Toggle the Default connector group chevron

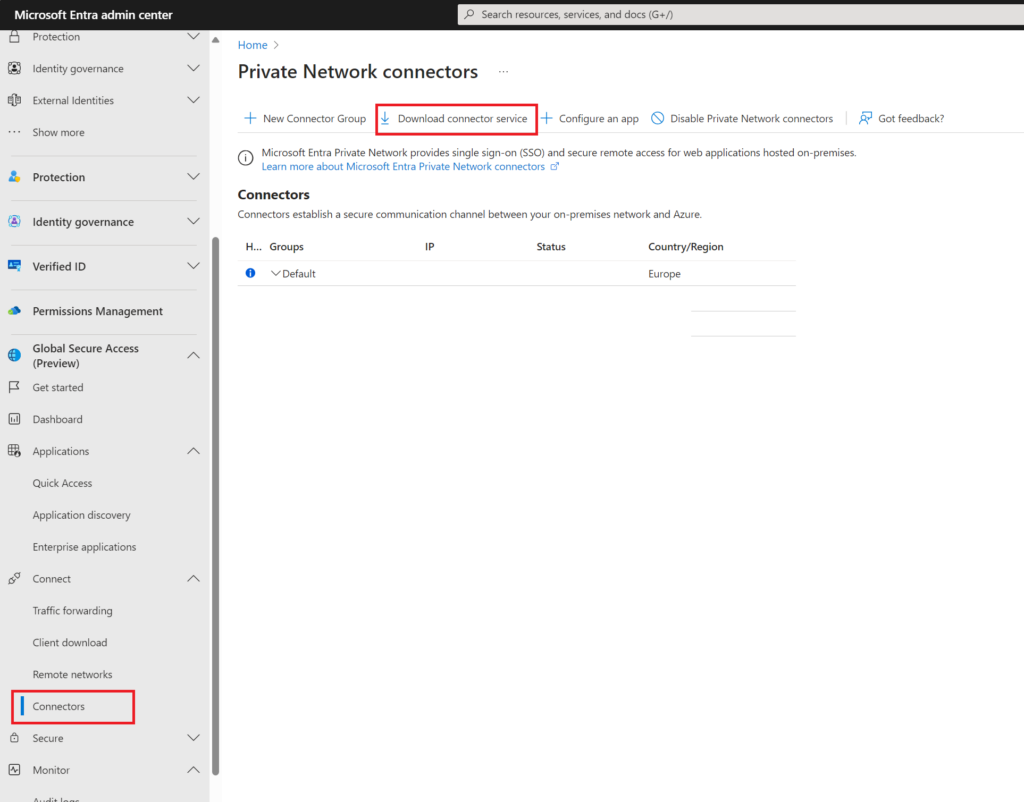pyautogui.click(x=275, y=274)
